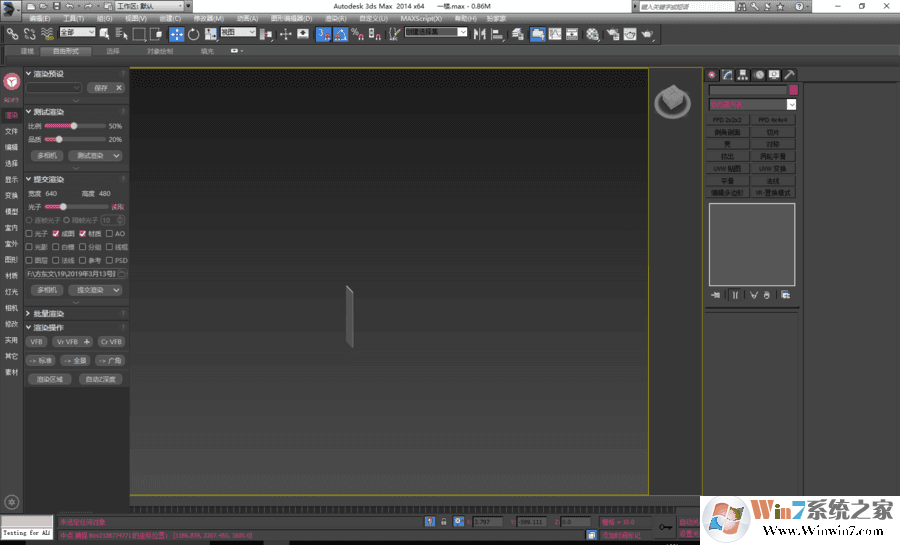Open the Material Editor icon
This screenshot has height=545, width=900.
593,34
